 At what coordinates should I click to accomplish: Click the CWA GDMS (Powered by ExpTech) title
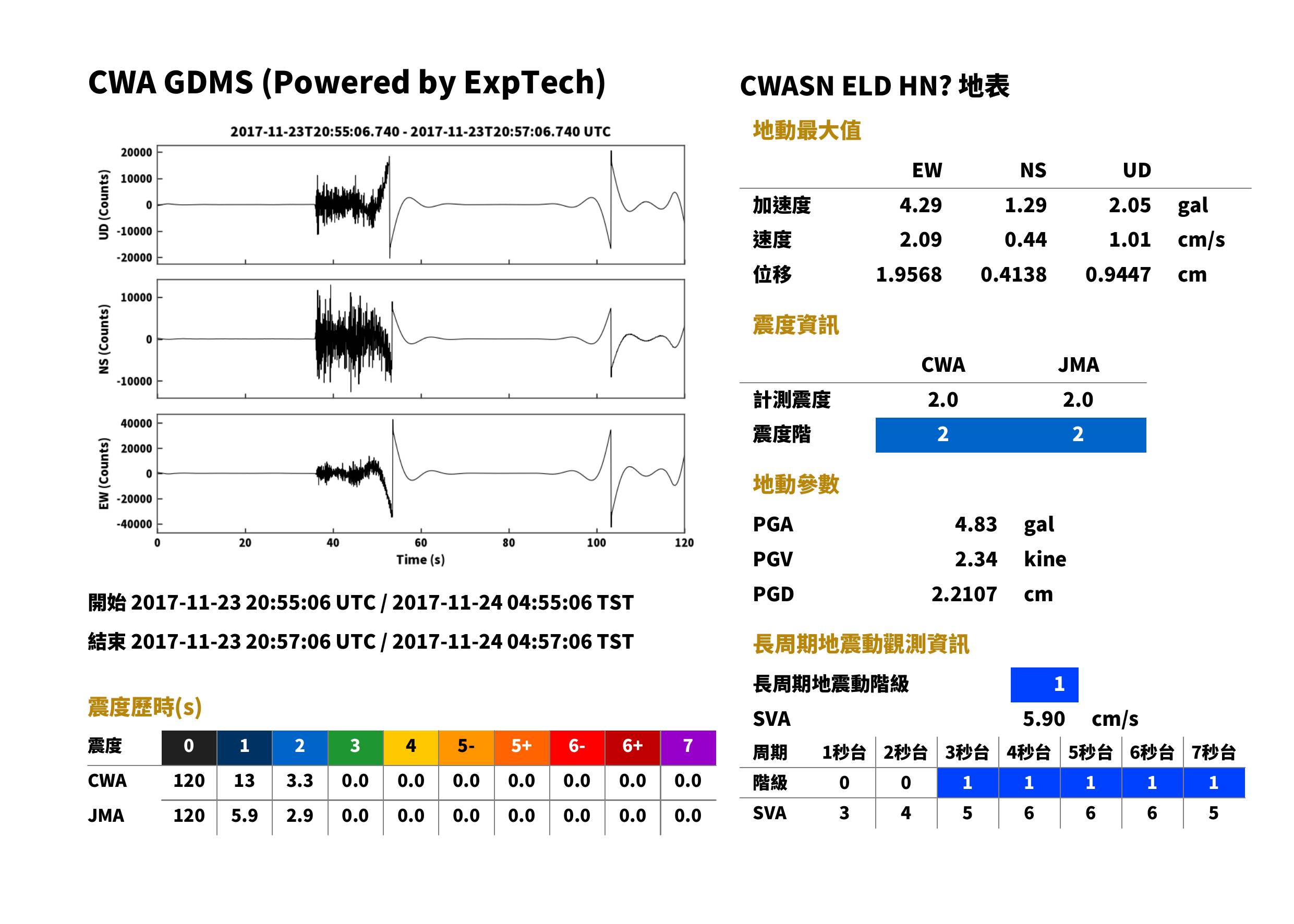(x=346, y=83)
